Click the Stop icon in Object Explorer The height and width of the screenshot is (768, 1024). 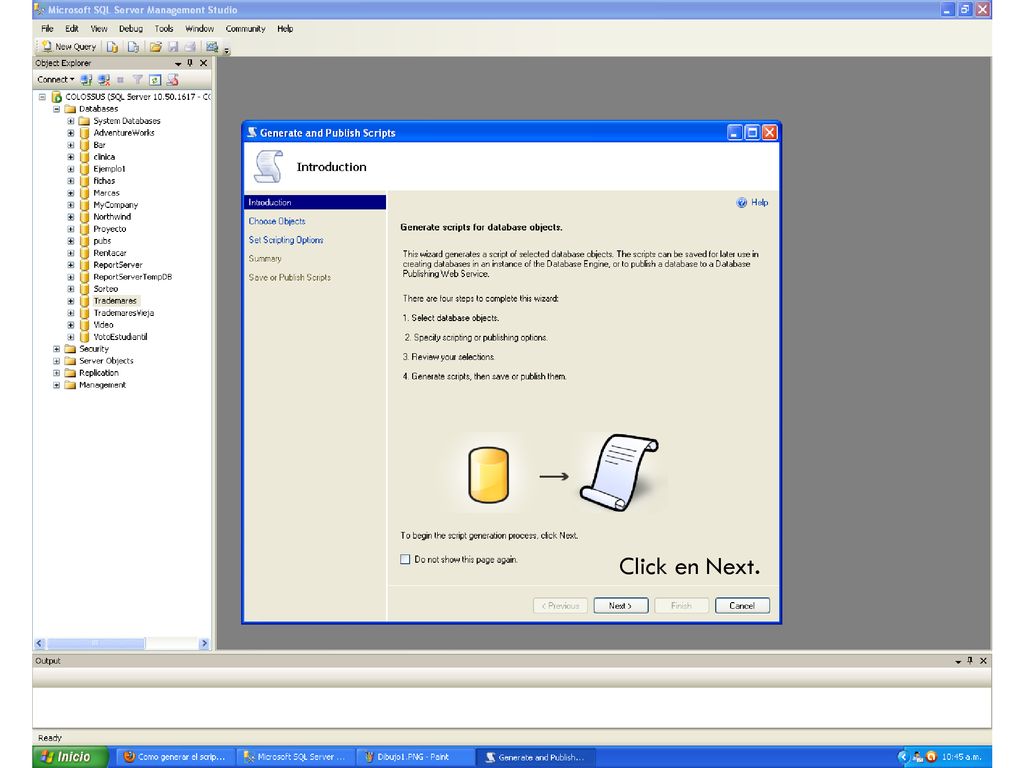coord(120,80)
